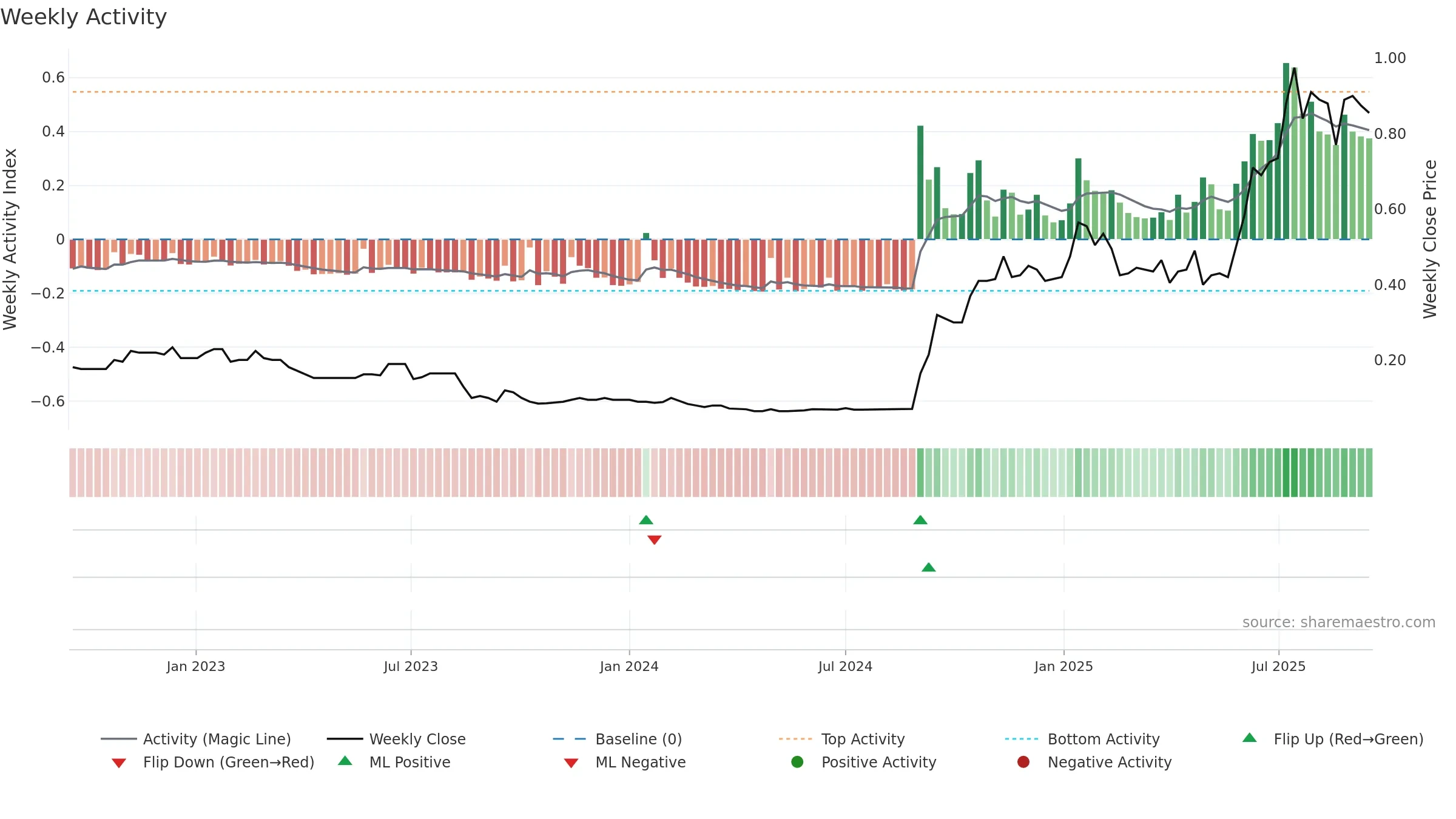Image resolution: width=1456 pixels, height=819 pixels.
Task: Click the Weekly Activity chart title
Action: [x=84, y=17]
